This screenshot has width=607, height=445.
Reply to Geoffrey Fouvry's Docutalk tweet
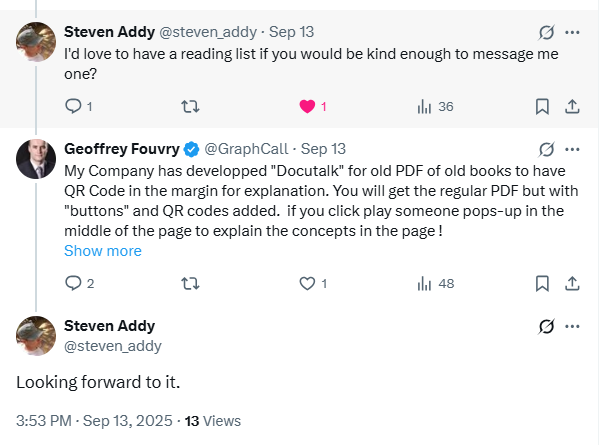[73, 283]
